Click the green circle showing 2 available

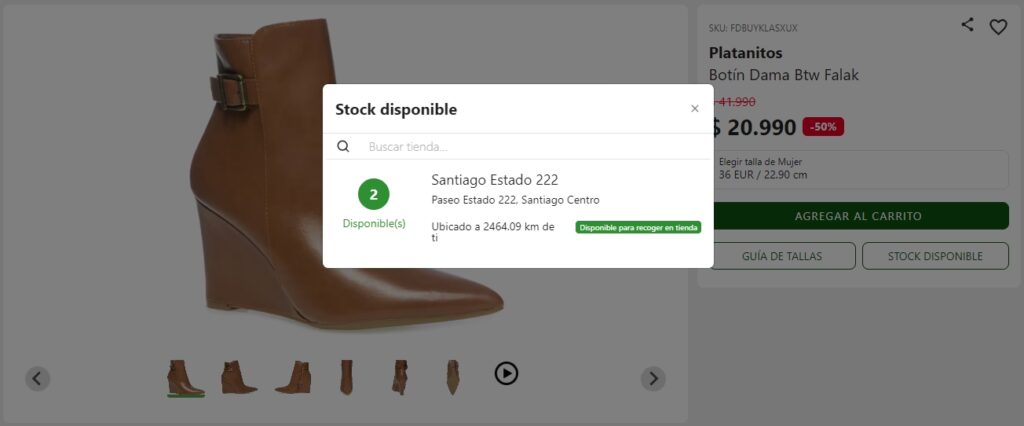click(x=373, y=194)
